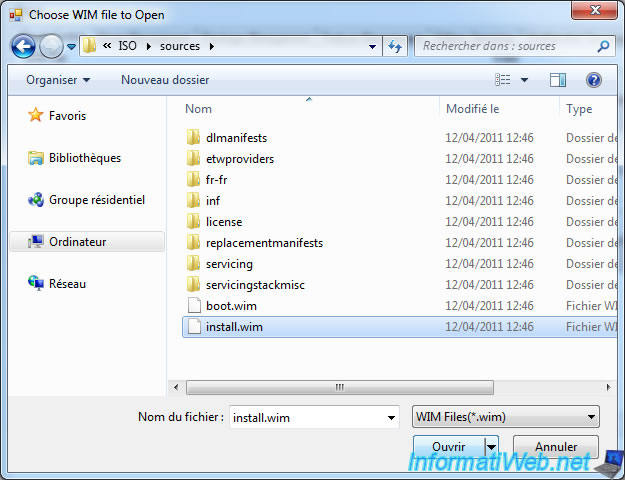Sort by the Modifié le column header

click(472, 109)
